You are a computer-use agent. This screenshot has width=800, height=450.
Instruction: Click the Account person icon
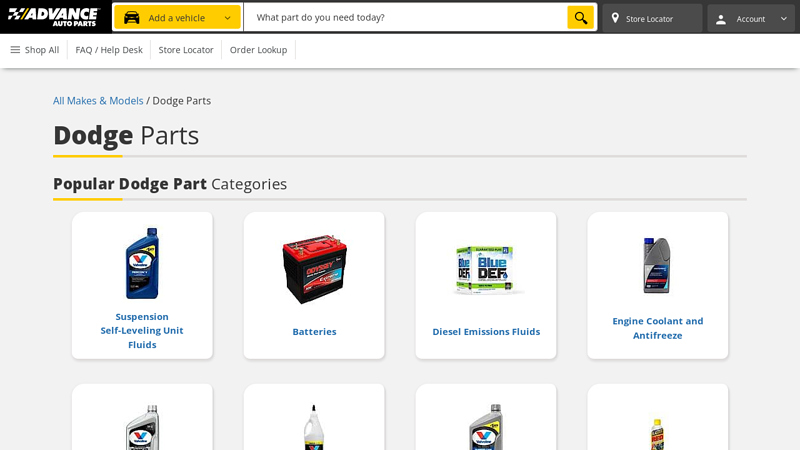[720, 19]
